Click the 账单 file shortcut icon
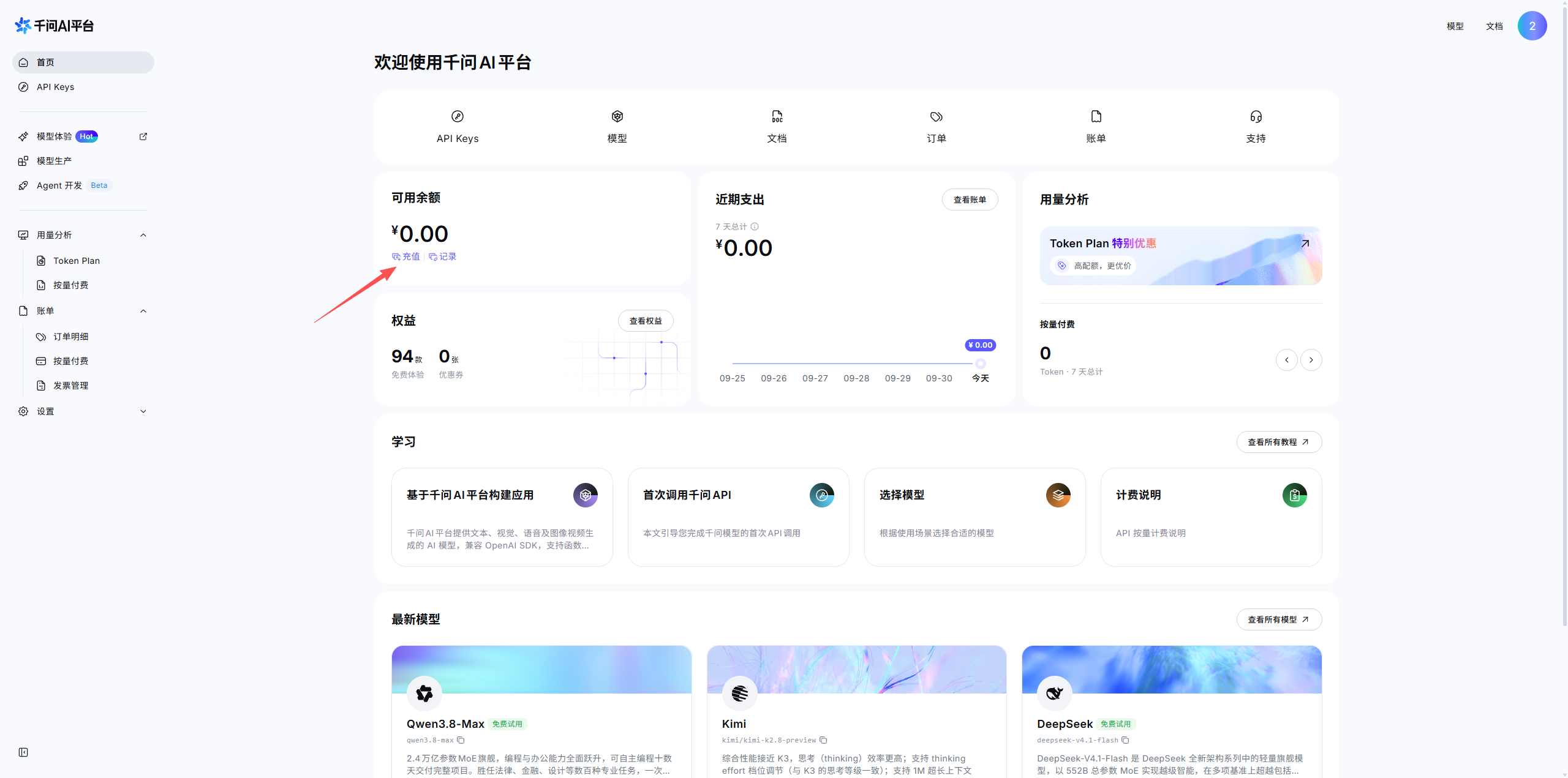Viewport: 1568px width, 778px height. point(1096,116)
